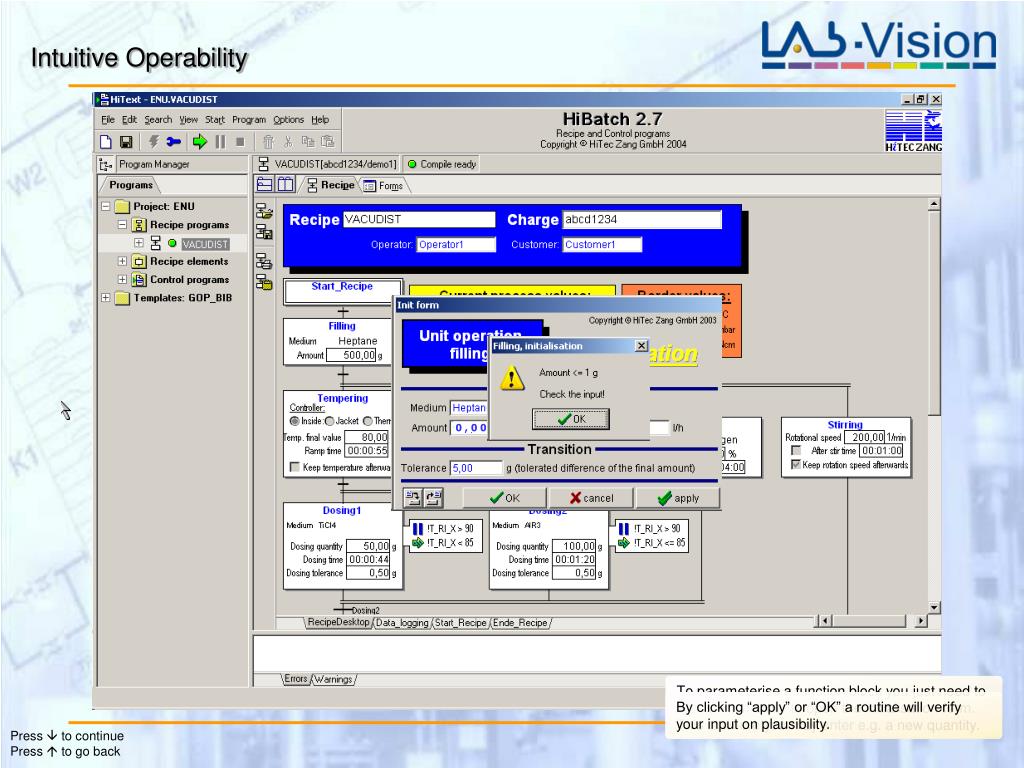The image size is (1024, 768).
Task: Toggle Keep temperature afterwards checkbox
Action: tap(295, 467)
